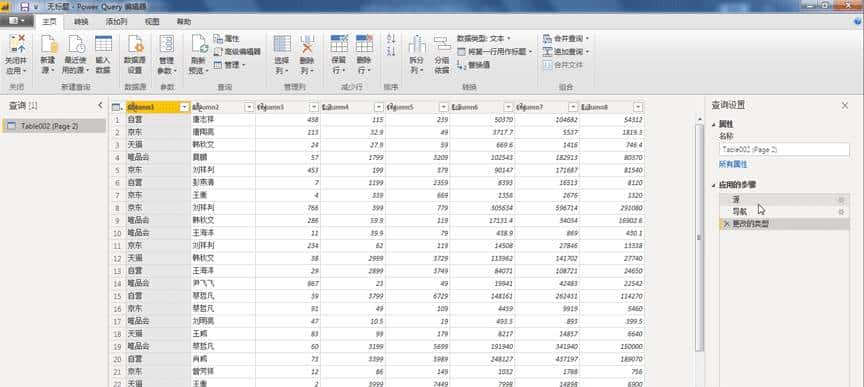
Task: Click the Manage Parameters (管理参数) icon
Action: pyautogui.click(x=166, y=45)
